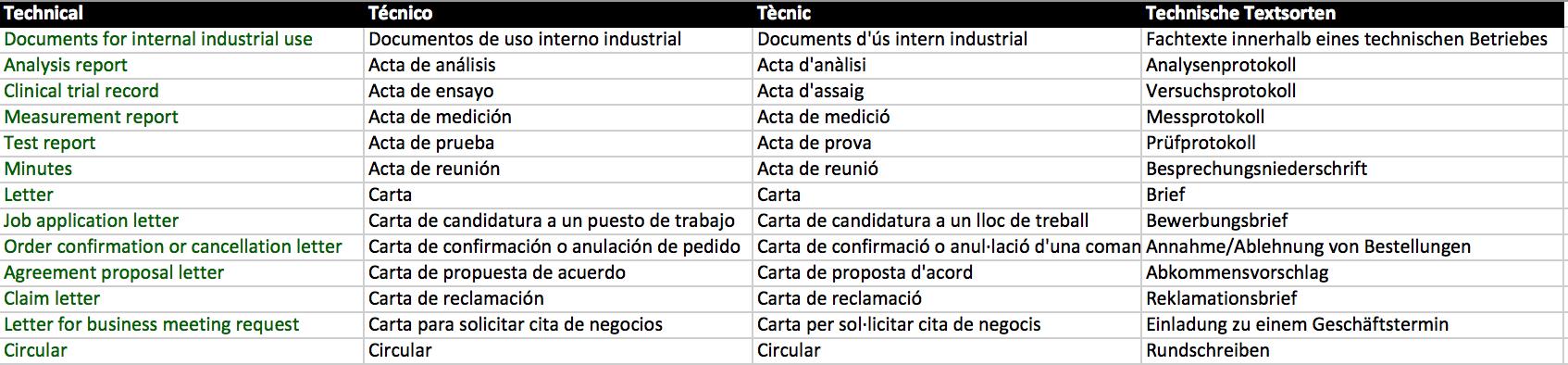Click 'Documents for internal industrial use' cell
The width and height of the screenshot is (1568, 365).
(182, 39)
